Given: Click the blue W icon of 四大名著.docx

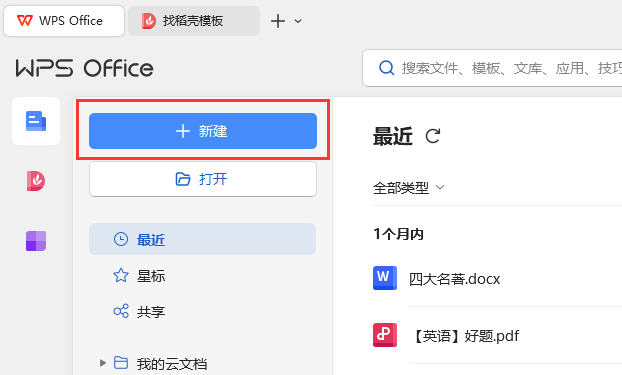Looking at the screenshot, I should click(x=385, y=278).
